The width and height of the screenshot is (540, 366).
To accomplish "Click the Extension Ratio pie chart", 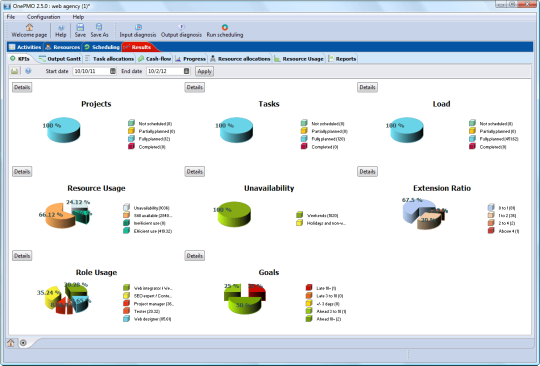I will point(424,214).
